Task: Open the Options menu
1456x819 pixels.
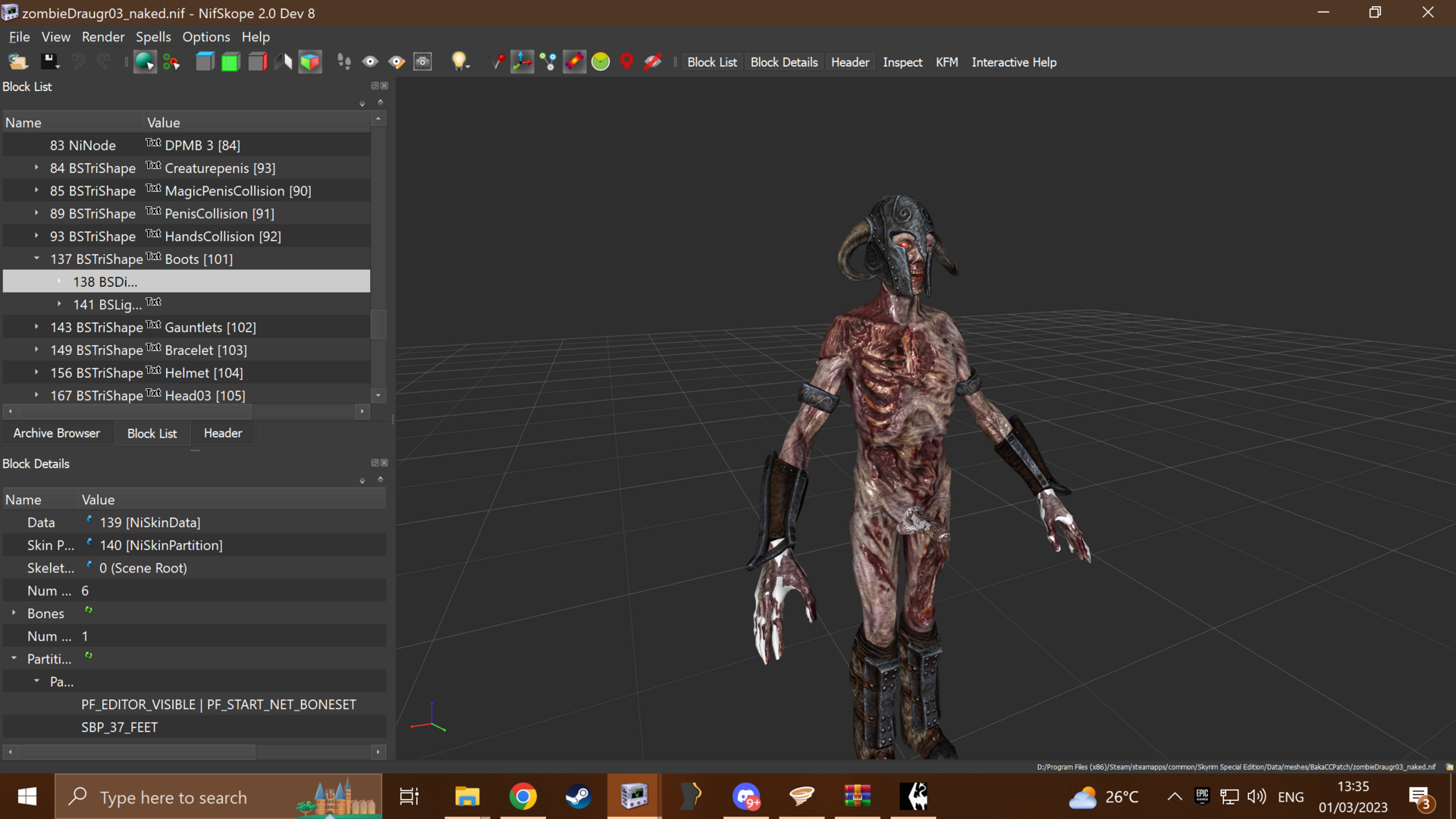Action: [206, 36]
